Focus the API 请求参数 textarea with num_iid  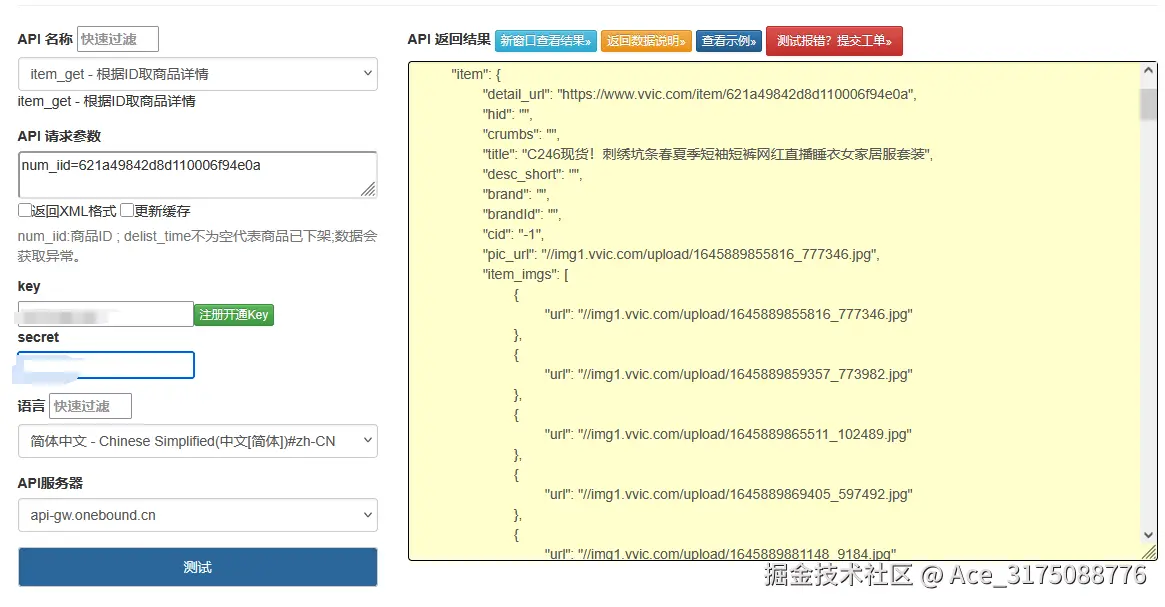click(x=198, y=175)
